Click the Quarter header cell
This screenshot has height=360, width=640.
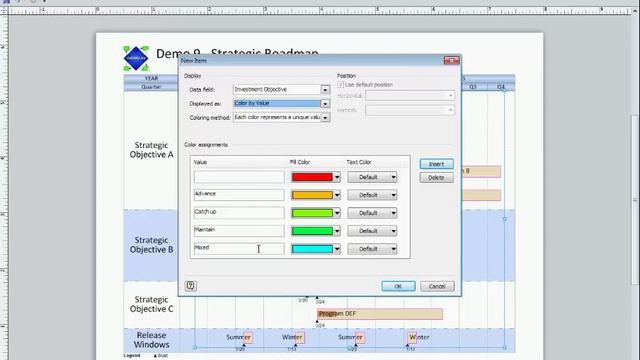coord(151,87)
